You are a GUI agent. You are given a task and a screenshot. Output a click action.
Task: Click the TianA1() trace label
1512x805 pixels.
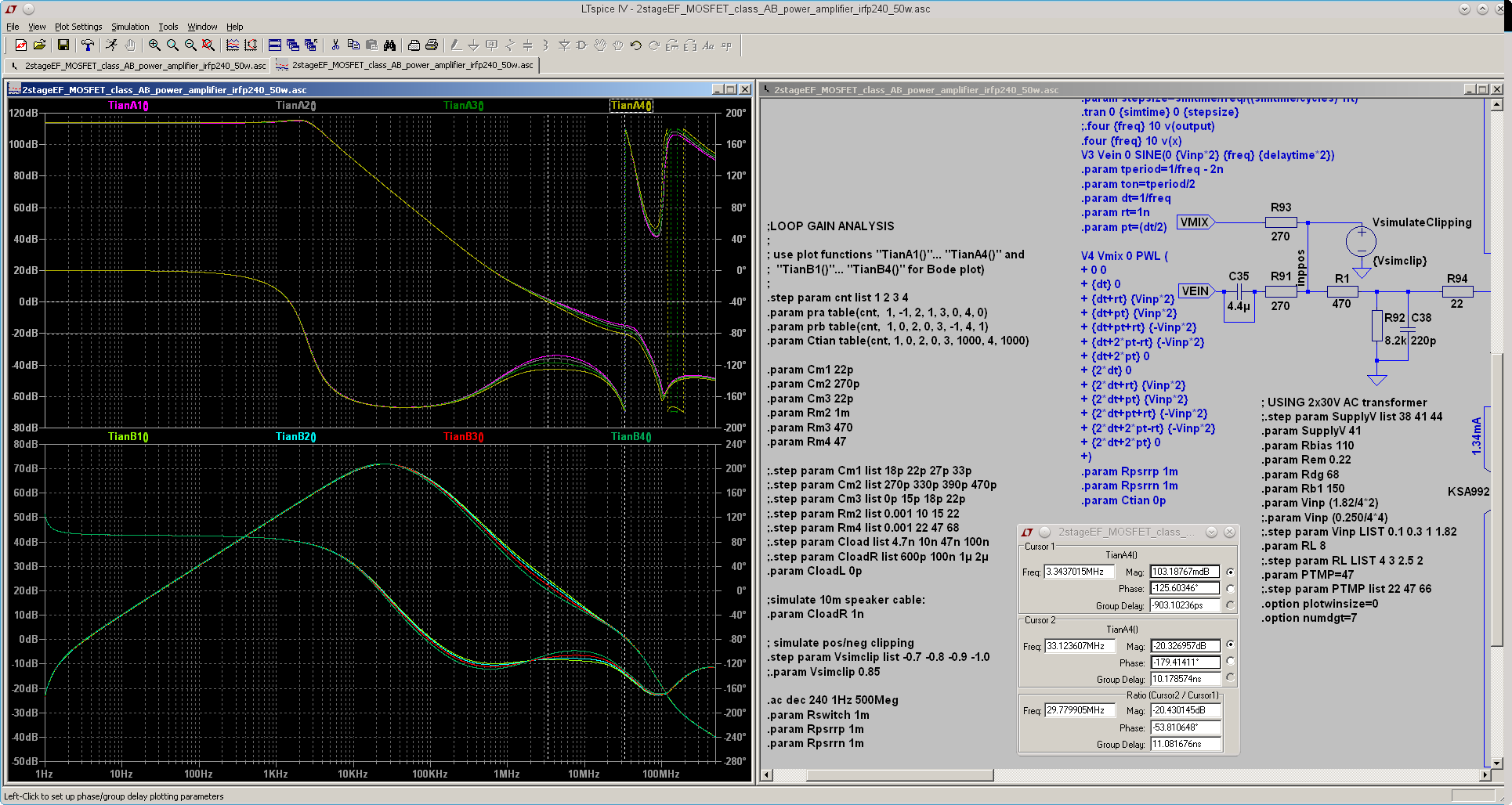pyautogui.click(x=128, y=106)
